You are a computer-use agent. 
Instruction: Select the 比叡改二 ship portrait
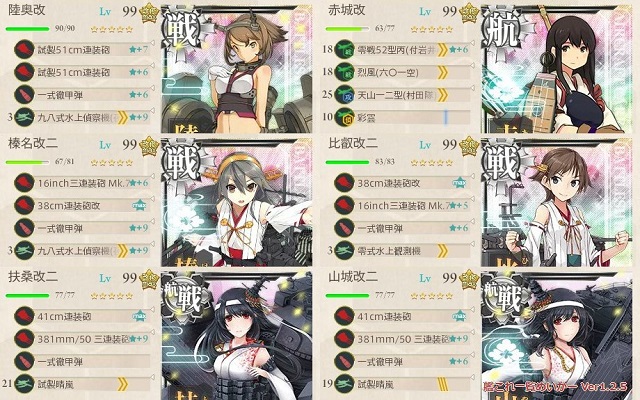[x=557, y=203]
